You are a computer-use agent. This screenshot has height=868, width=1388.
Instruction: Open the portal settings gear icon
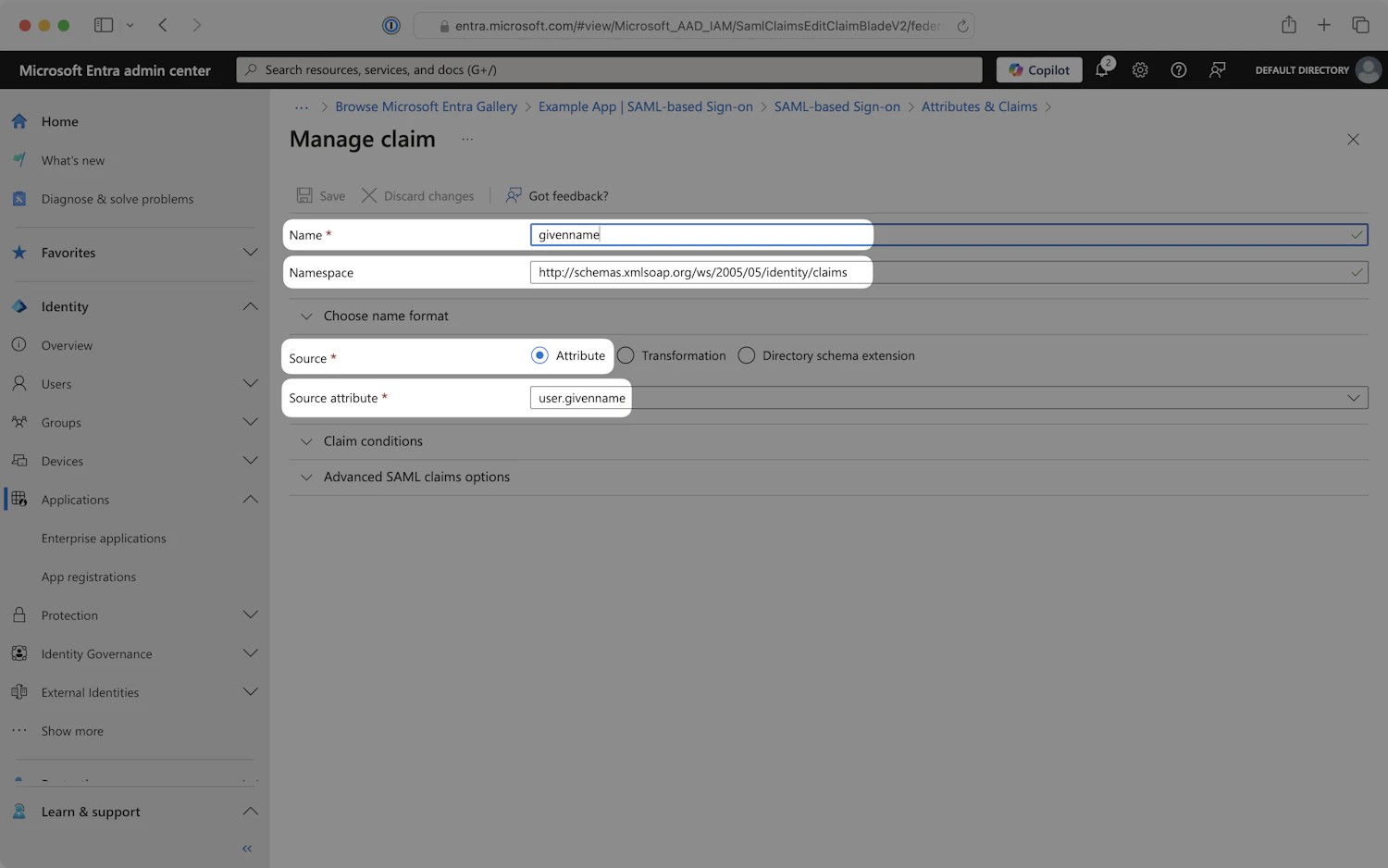[1140, 69]
